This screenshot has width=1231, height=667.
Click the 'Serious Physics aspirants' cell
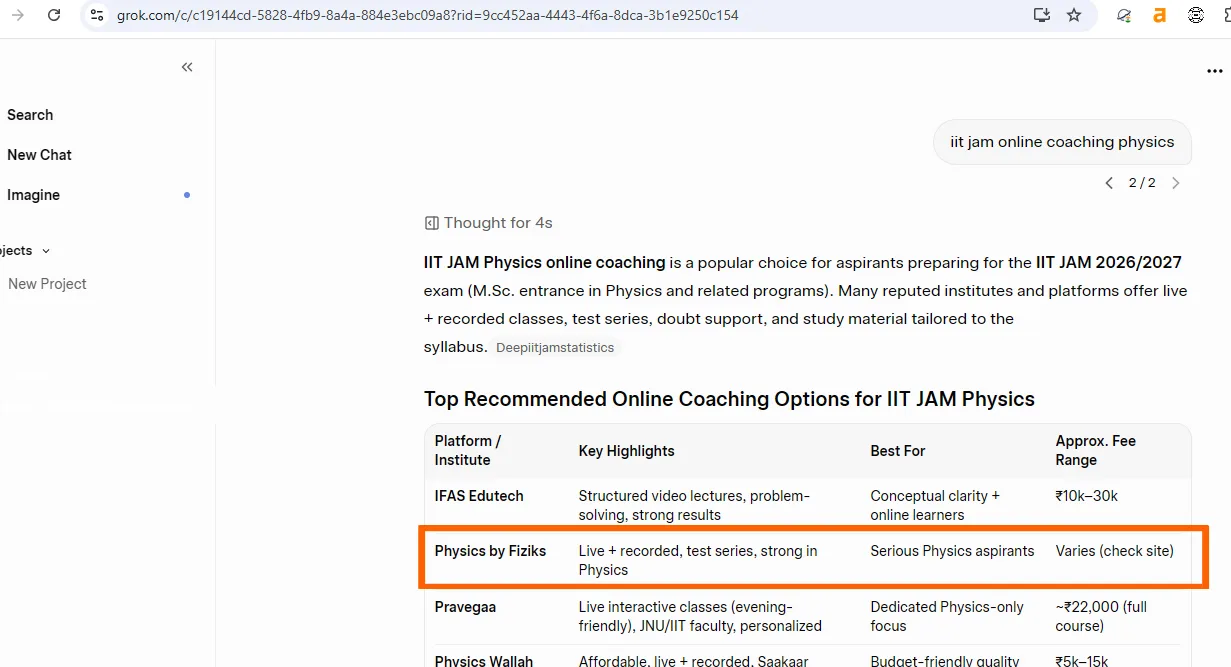coord(952,551)
